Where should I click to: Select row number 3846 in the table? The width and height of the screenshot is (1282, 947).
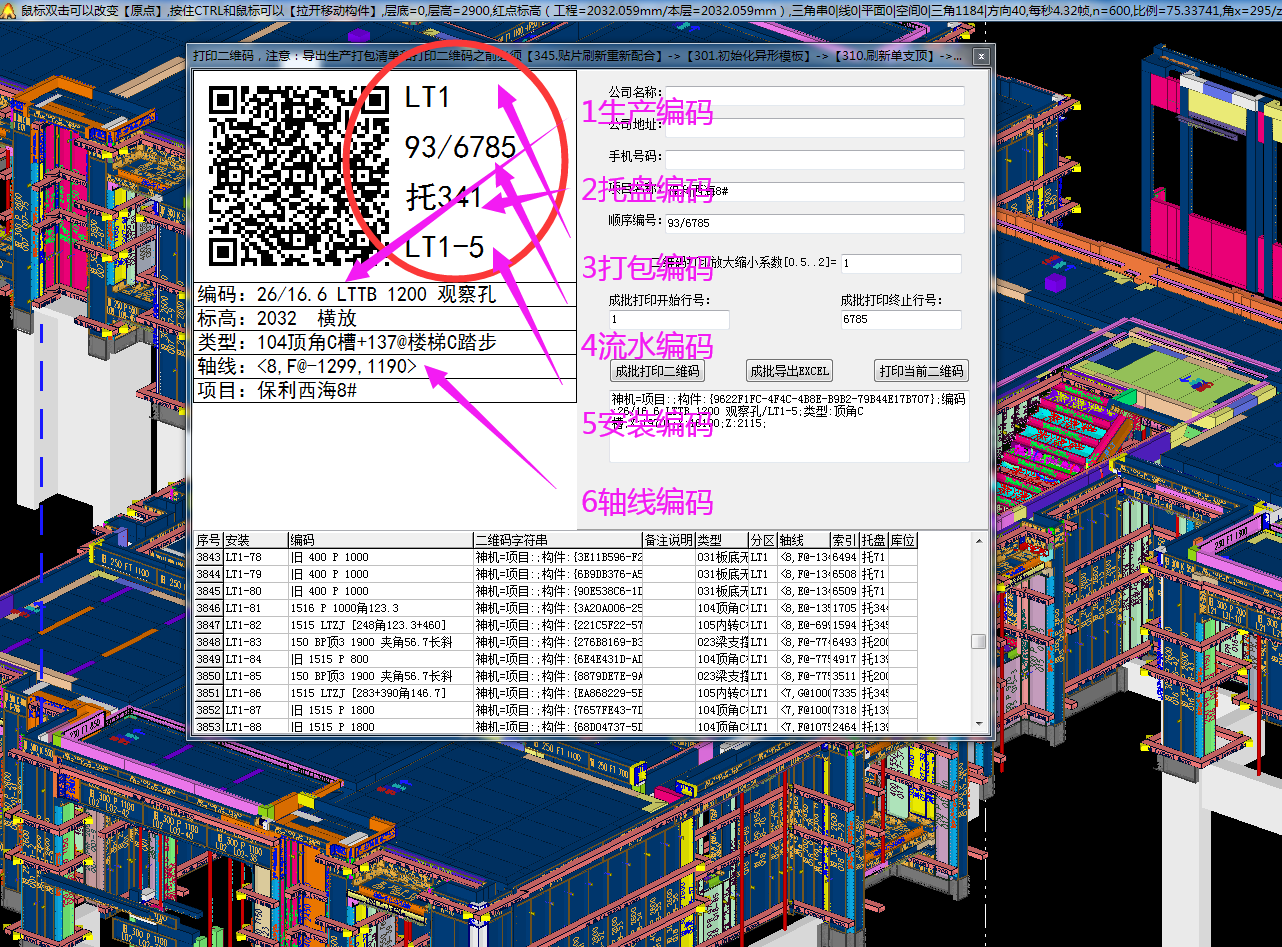207,608
